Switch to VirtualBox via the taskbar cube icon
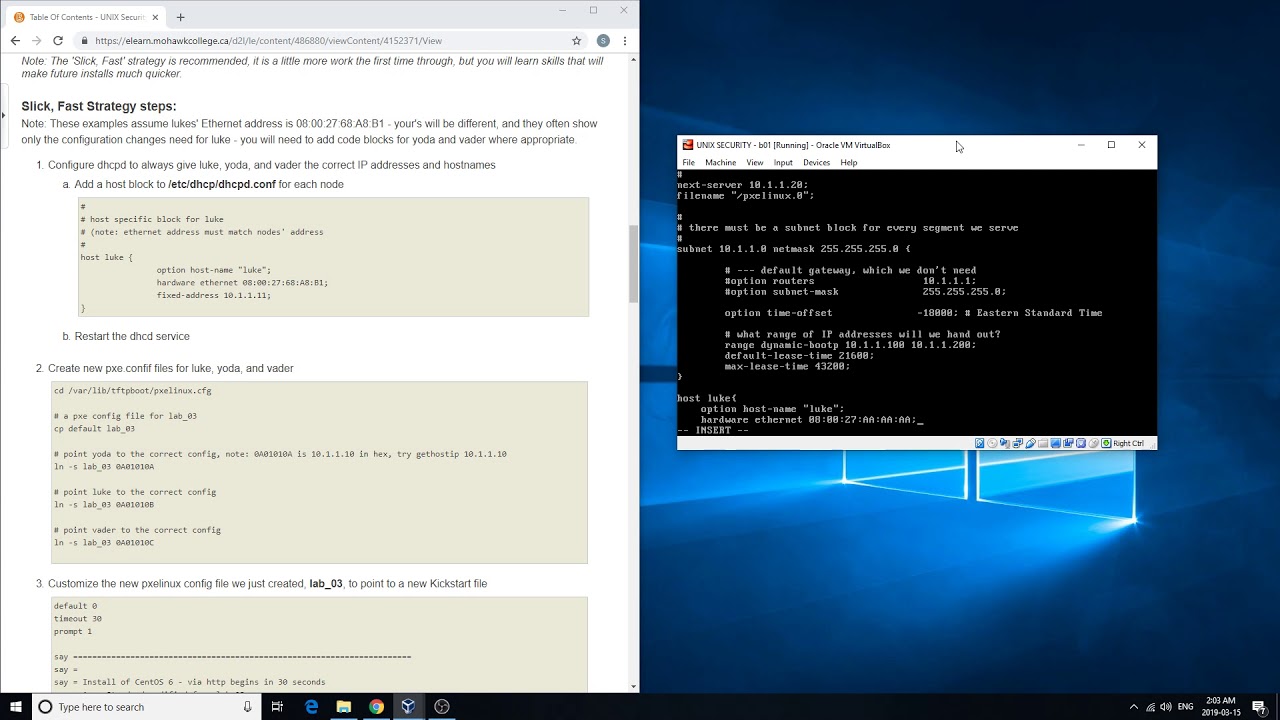 coord(408,707)
